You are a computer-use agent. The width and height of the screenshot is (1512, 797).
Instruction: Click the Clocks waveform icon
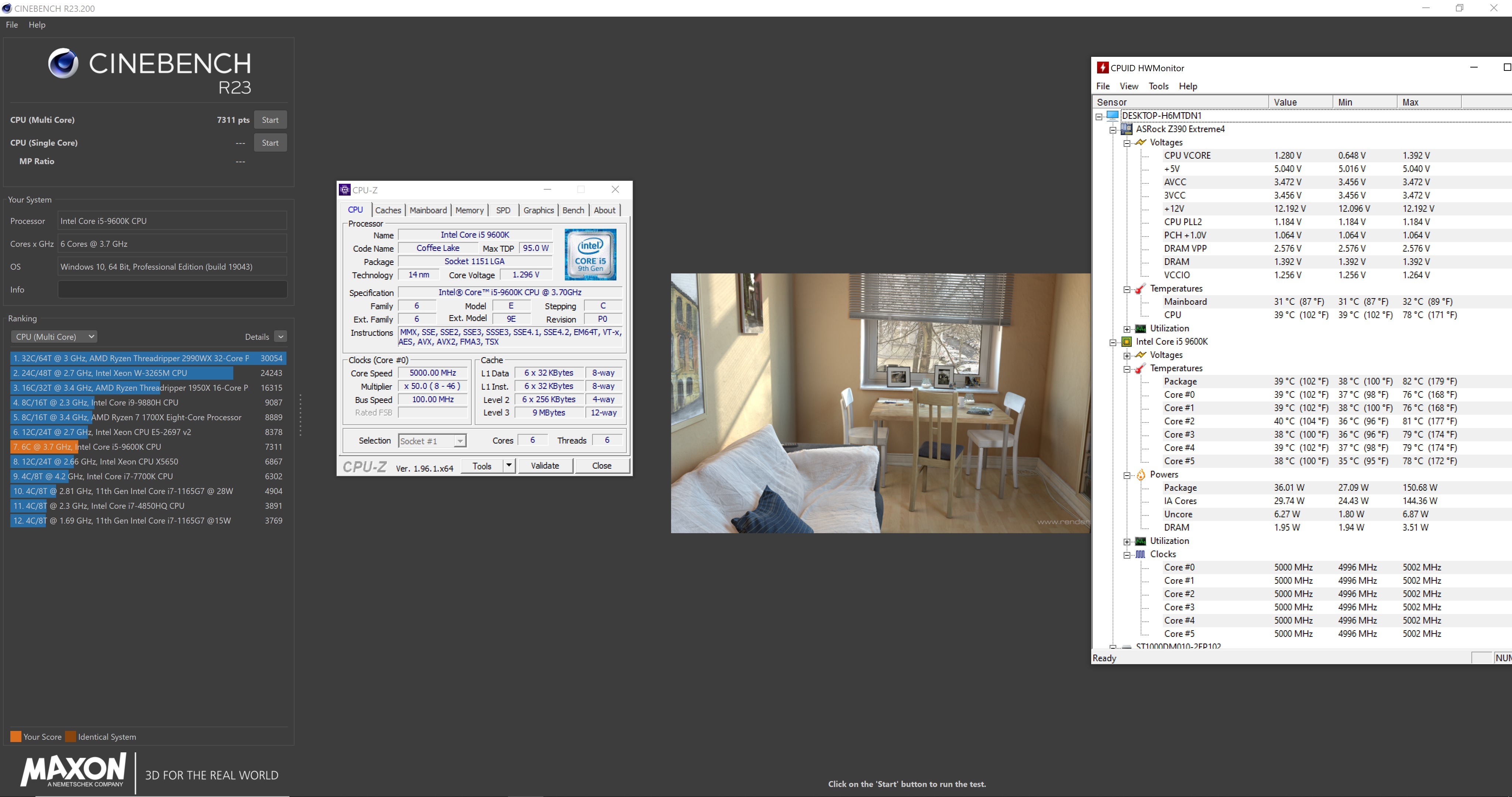coord(1140,554)
